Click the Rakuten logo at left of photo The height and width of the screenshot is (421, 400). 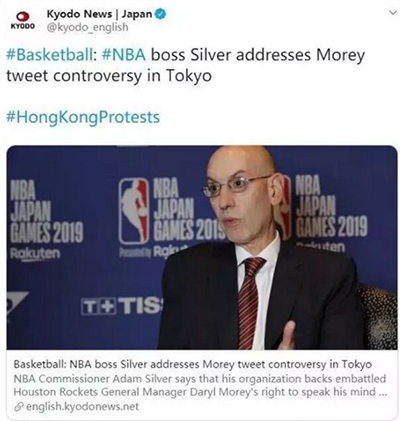[35, 254]
